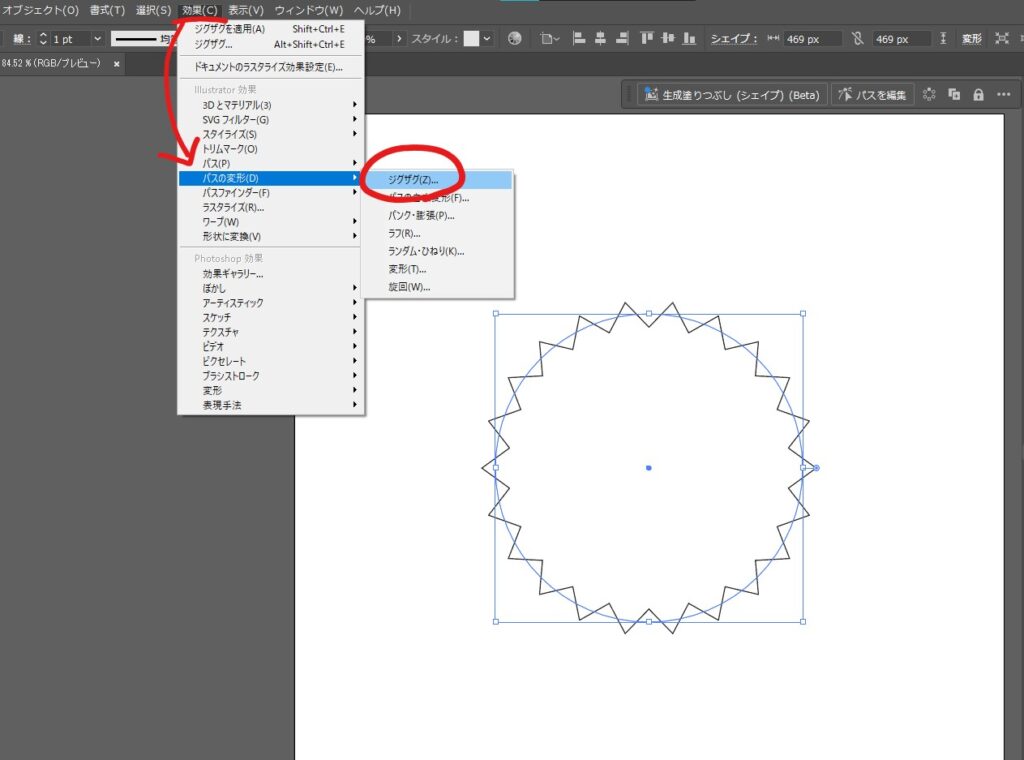
Task: Select ランダム・ひねり(K)... effect
Action: pos(438,251)
